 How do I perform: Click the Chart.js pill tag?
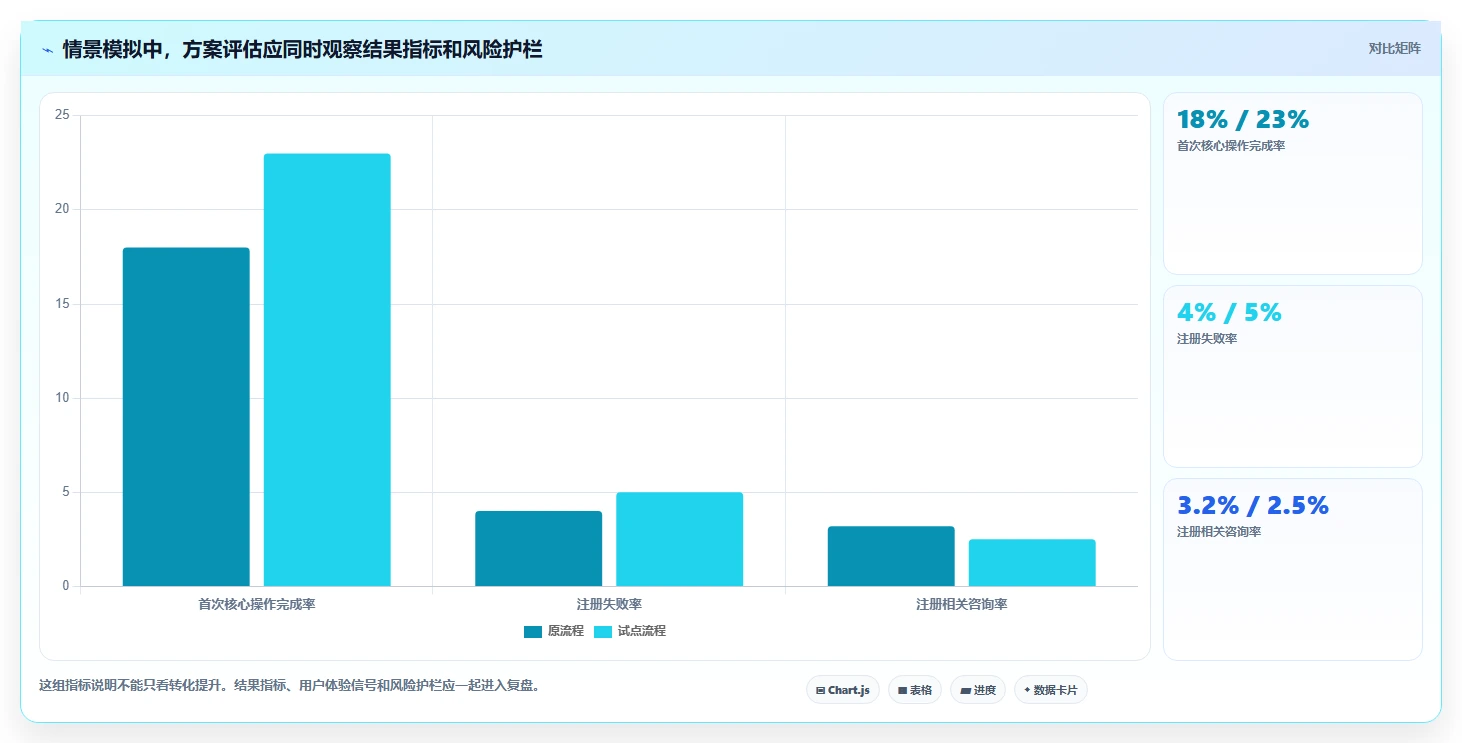point(842,690)
